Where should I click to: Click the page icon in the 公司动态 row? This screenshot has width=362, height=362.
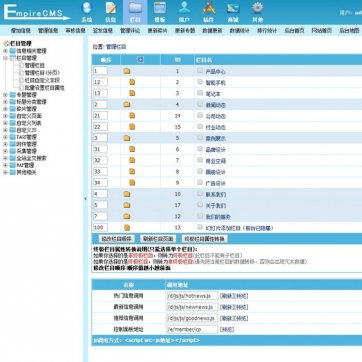click(132, 116)
